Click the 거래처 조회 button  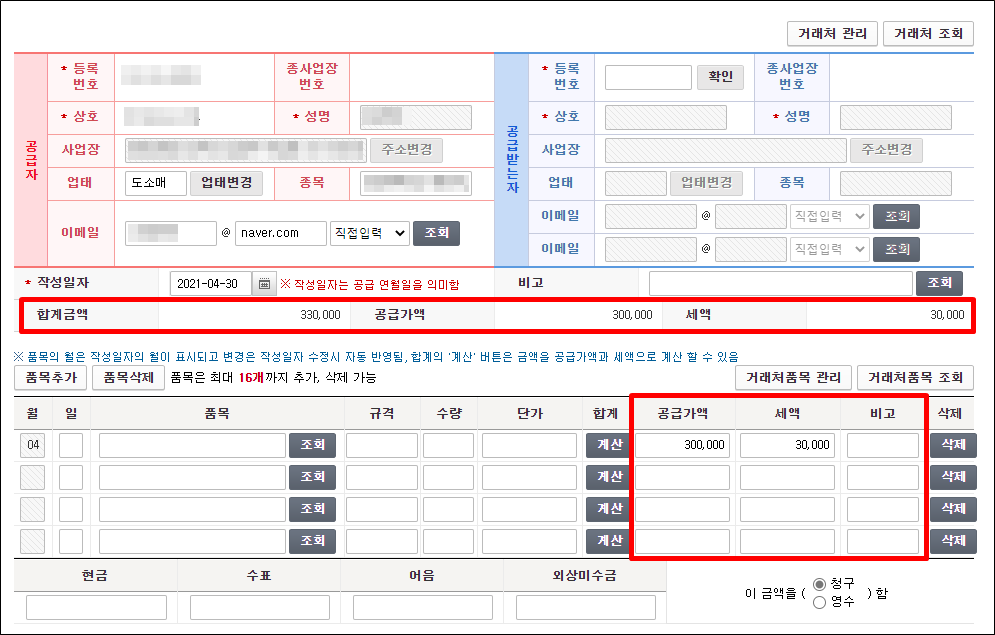(x=928, y=34)
